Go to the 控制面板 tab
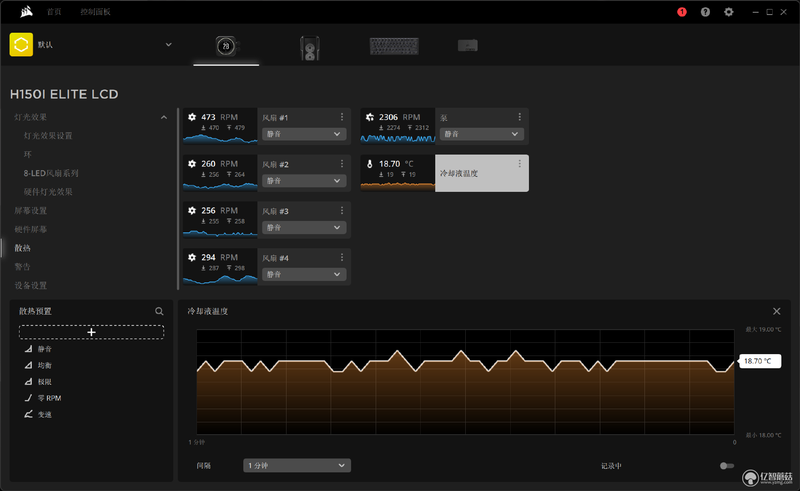Viewport: 800px width, 491px height. click(95, 12)
